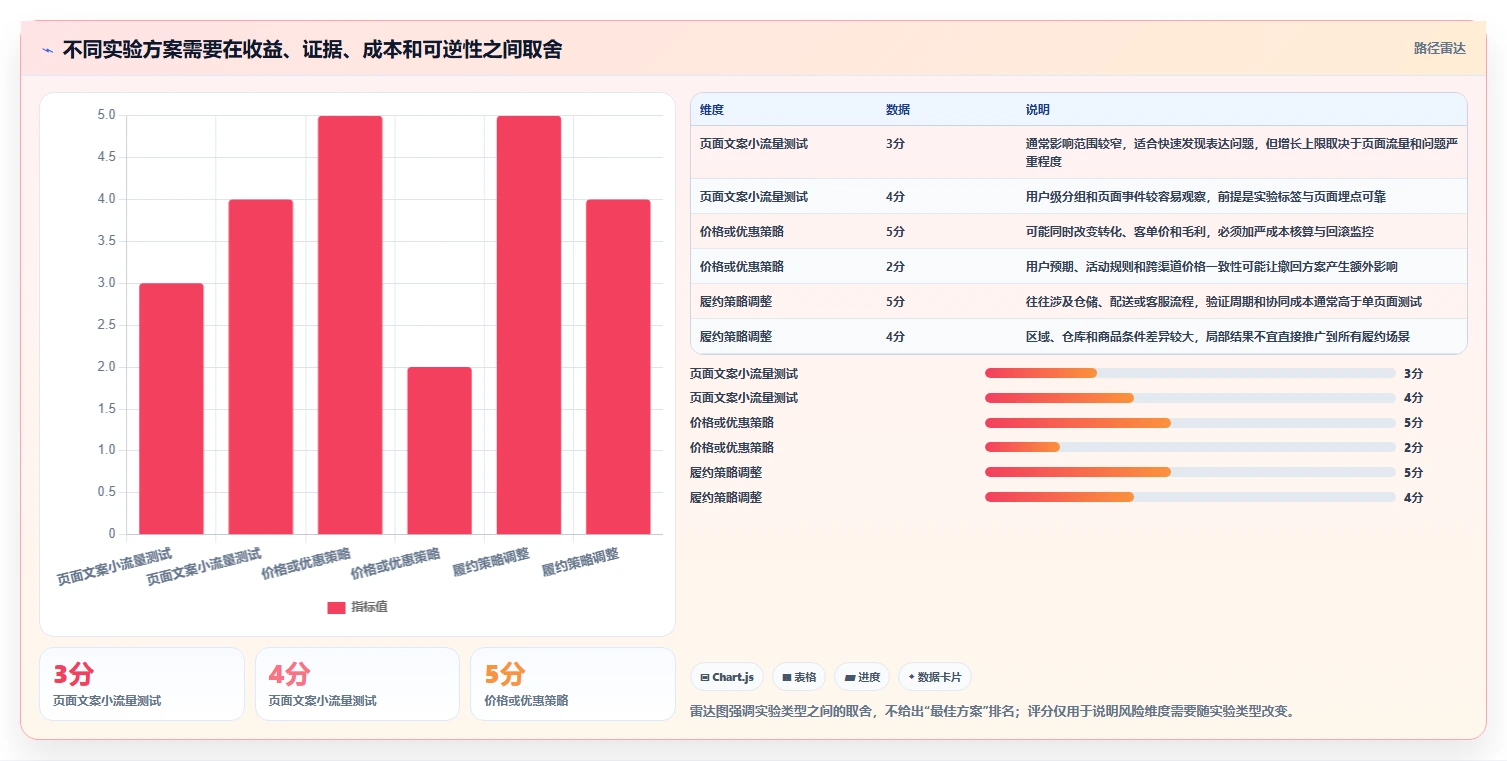
Task: Click the 5.0 bar for 价格或优惠策略
Action: [350, 325]
